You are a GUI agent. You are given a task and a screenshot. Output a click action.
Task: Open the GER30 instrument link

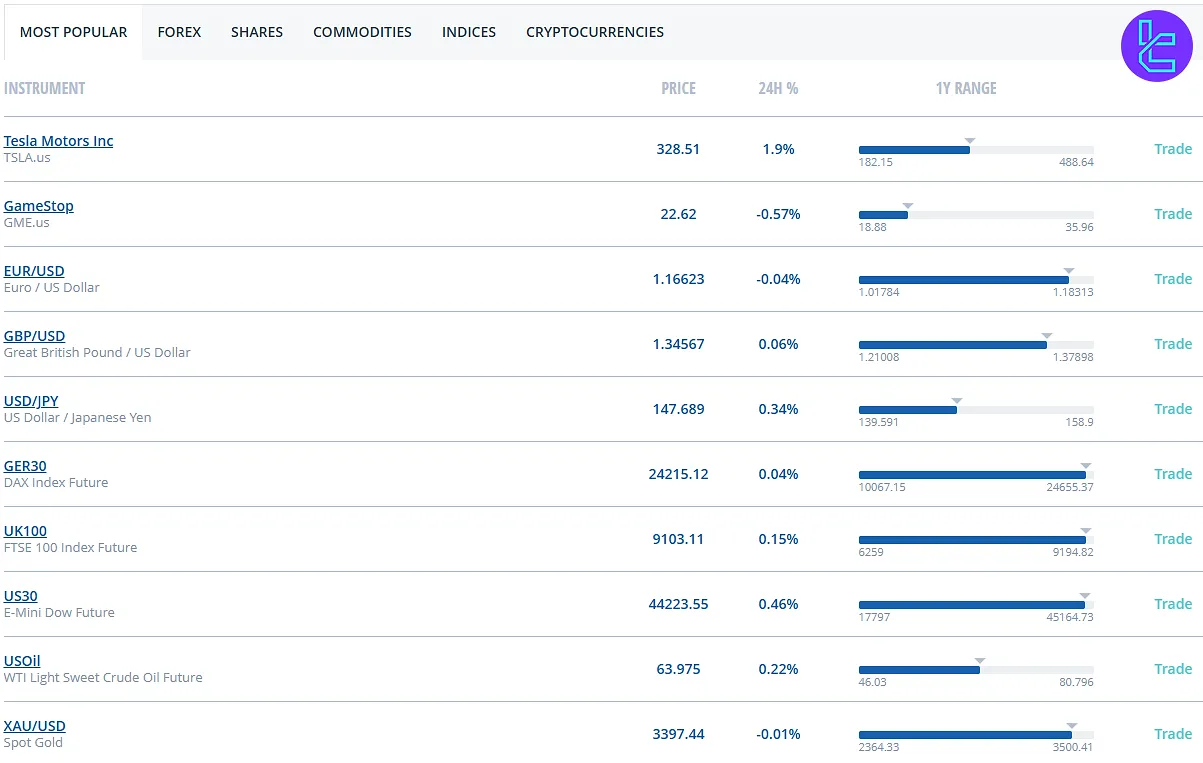(x=25, y=466)
